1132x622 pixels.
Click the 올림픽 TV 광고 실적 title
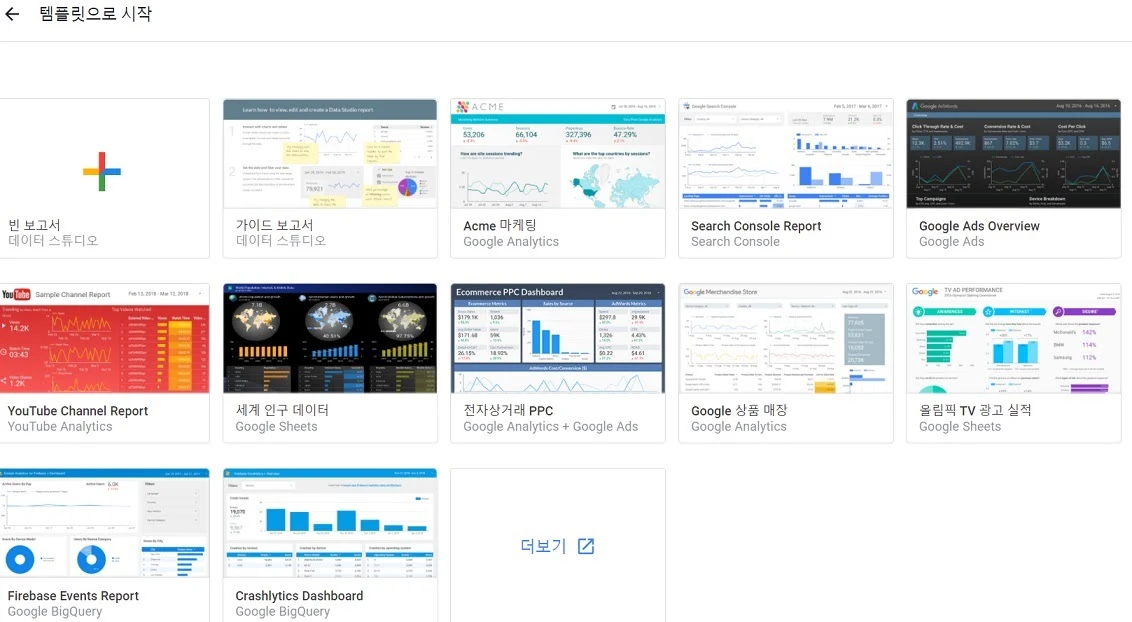pos(975,410)
